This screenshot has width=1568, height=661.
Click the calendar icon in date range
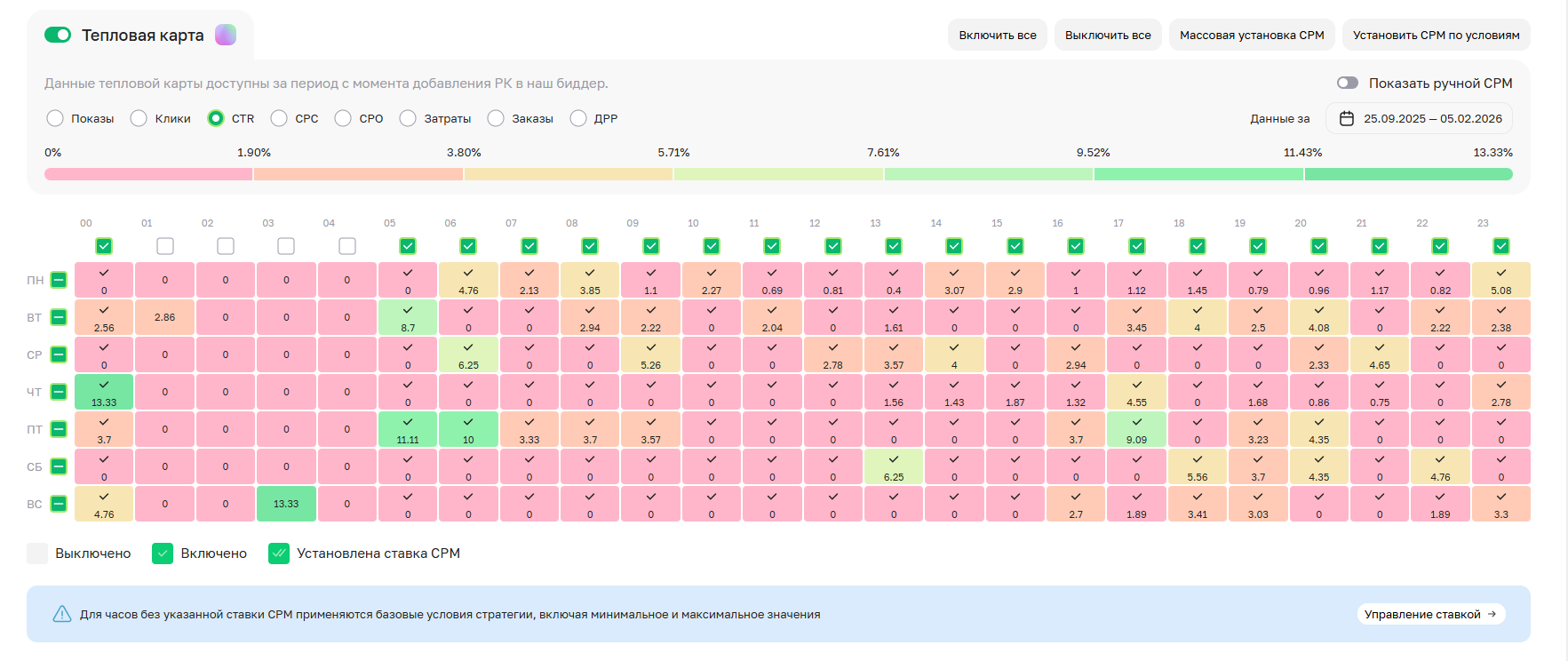[x=1347, y=118]
